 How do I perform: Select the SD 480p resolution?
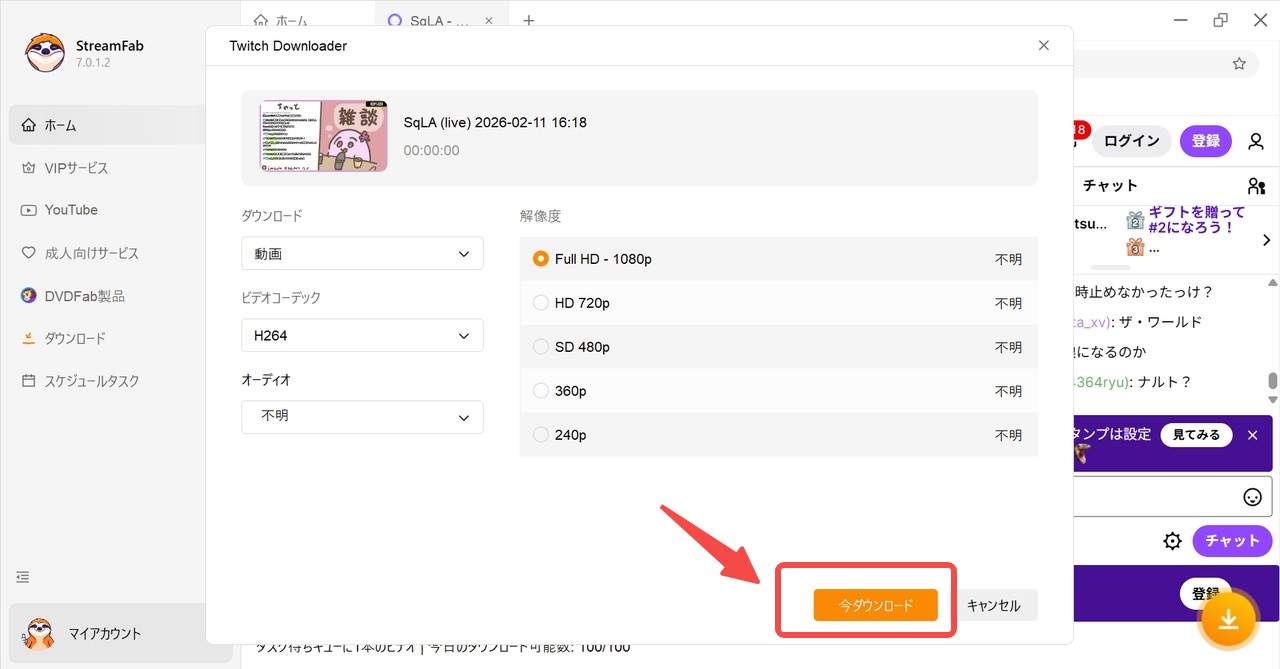click(x=541, y=347)
